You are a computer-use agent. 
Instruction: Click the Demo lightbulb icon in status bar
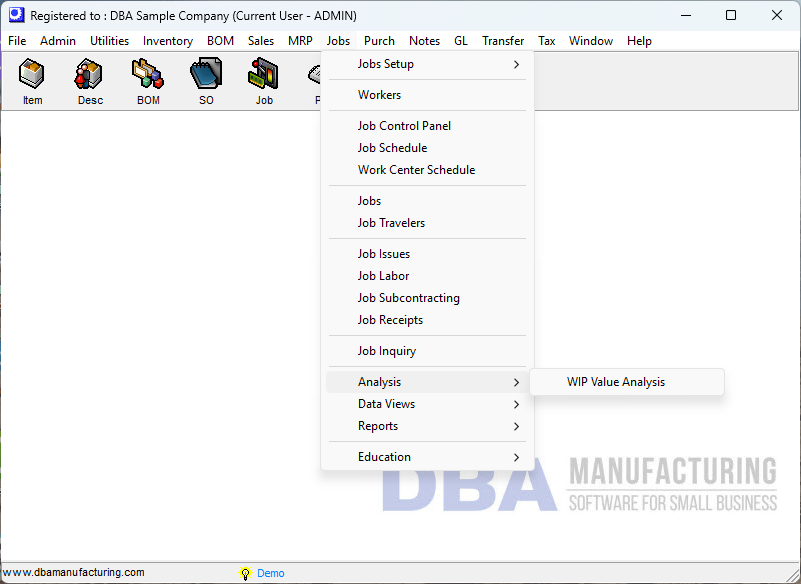(x=245, y=573)
